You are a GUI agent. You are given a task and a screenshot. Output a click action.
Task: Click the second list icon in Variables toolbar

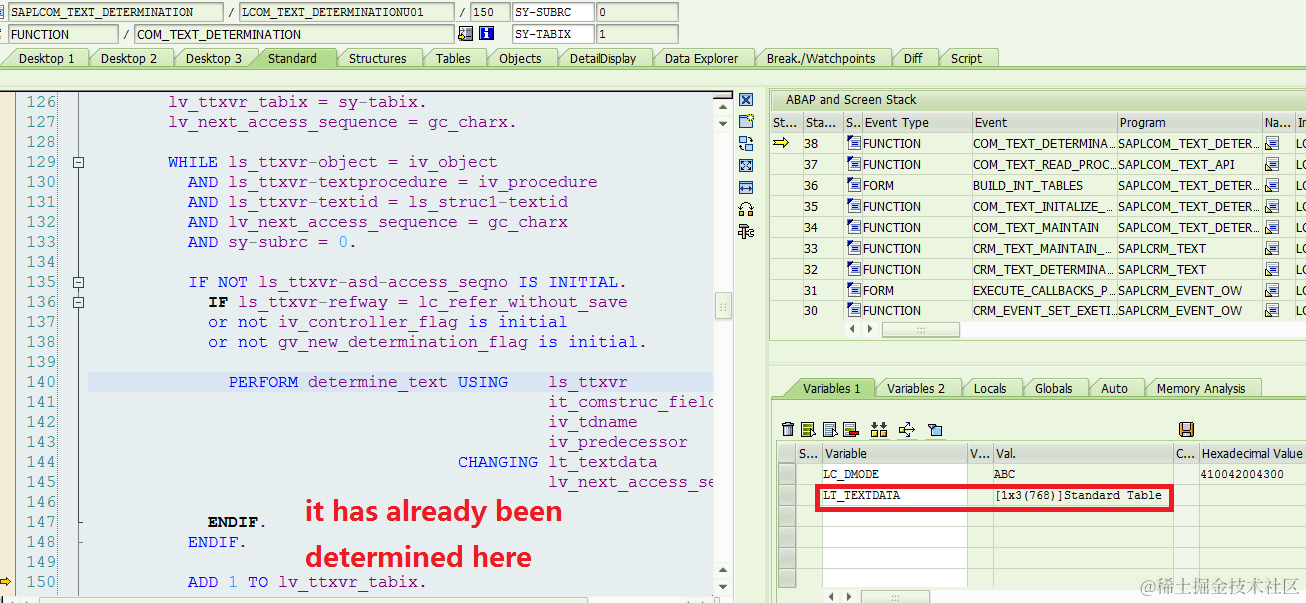click(830, 429)
